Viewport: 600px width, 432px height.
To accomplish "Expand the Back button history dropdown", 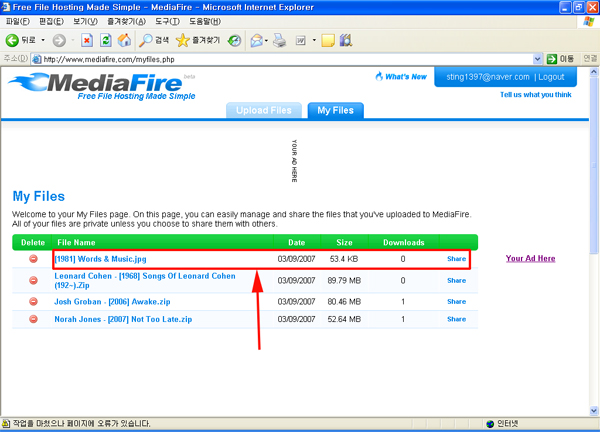I will tap(43, 40).
